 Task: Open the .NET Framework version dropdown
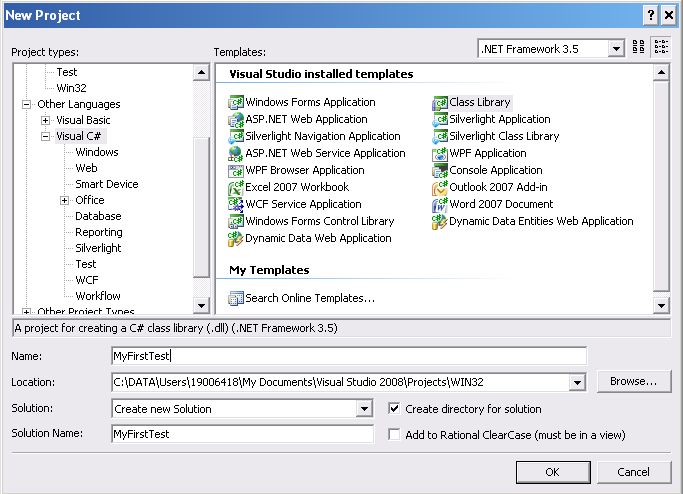[x=616, y=49]
